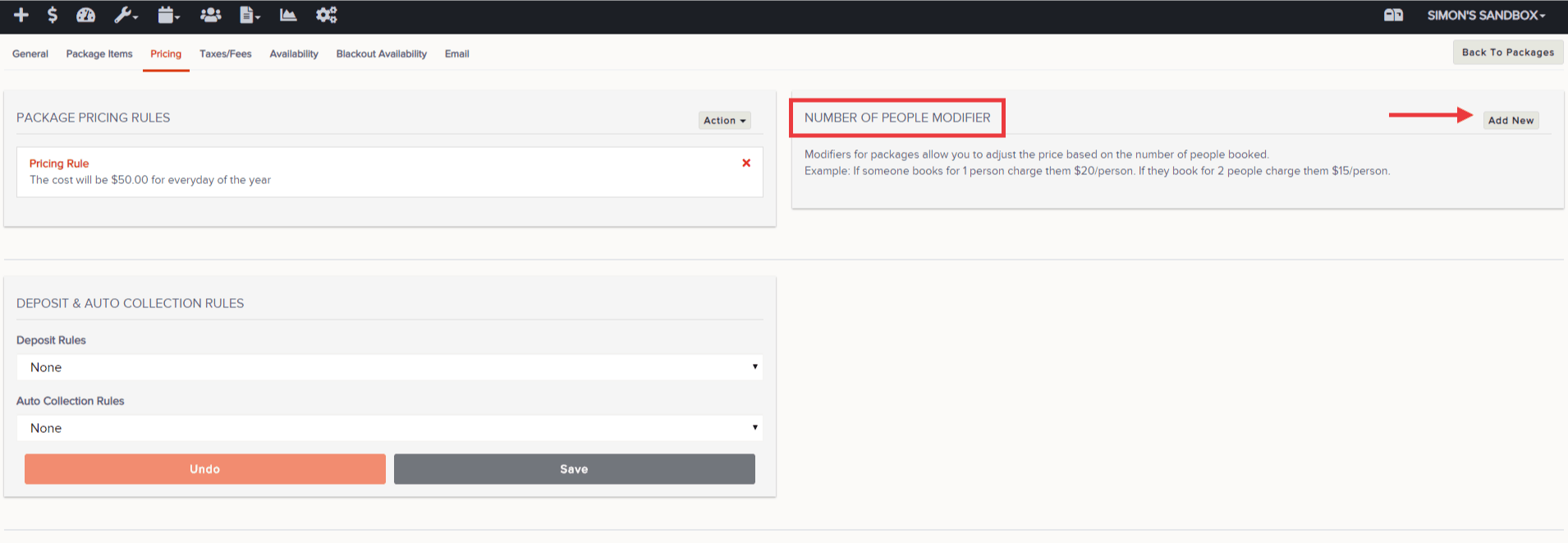Image resolution: width=1568 pixels, height=543 pixels.
Task: Open the document icon menu
Action: click(x=250, y=15)
